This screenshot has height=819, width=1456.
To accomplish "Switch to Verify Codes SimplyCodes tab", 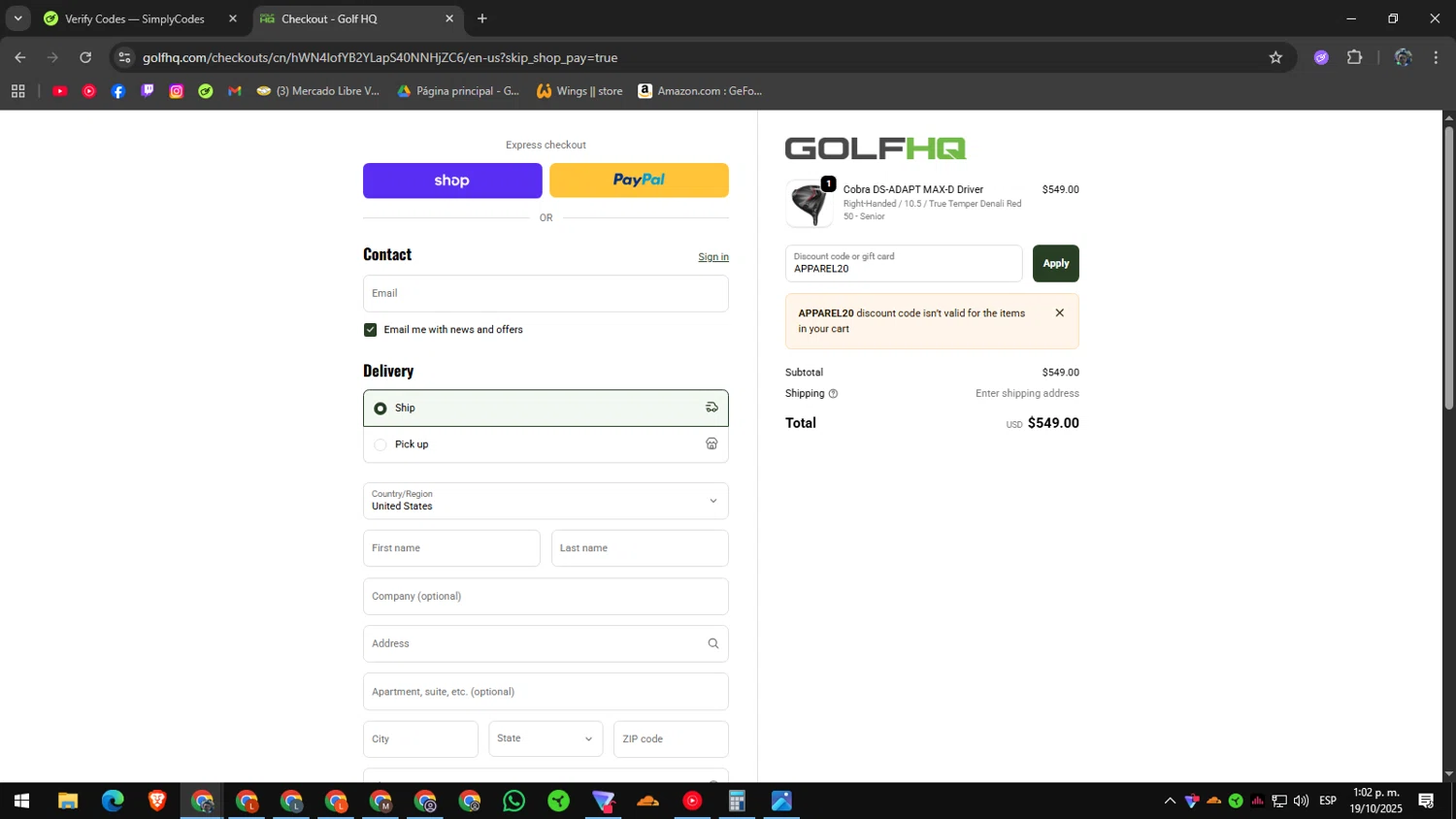I will 135,18.
